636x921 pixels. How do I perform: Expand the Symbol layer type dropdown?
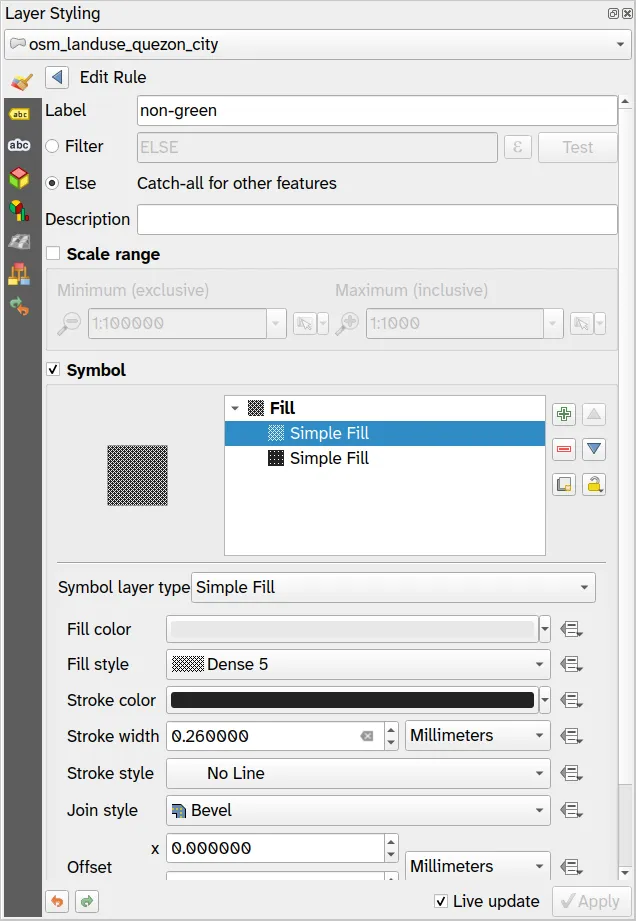[x=393, y=587]
